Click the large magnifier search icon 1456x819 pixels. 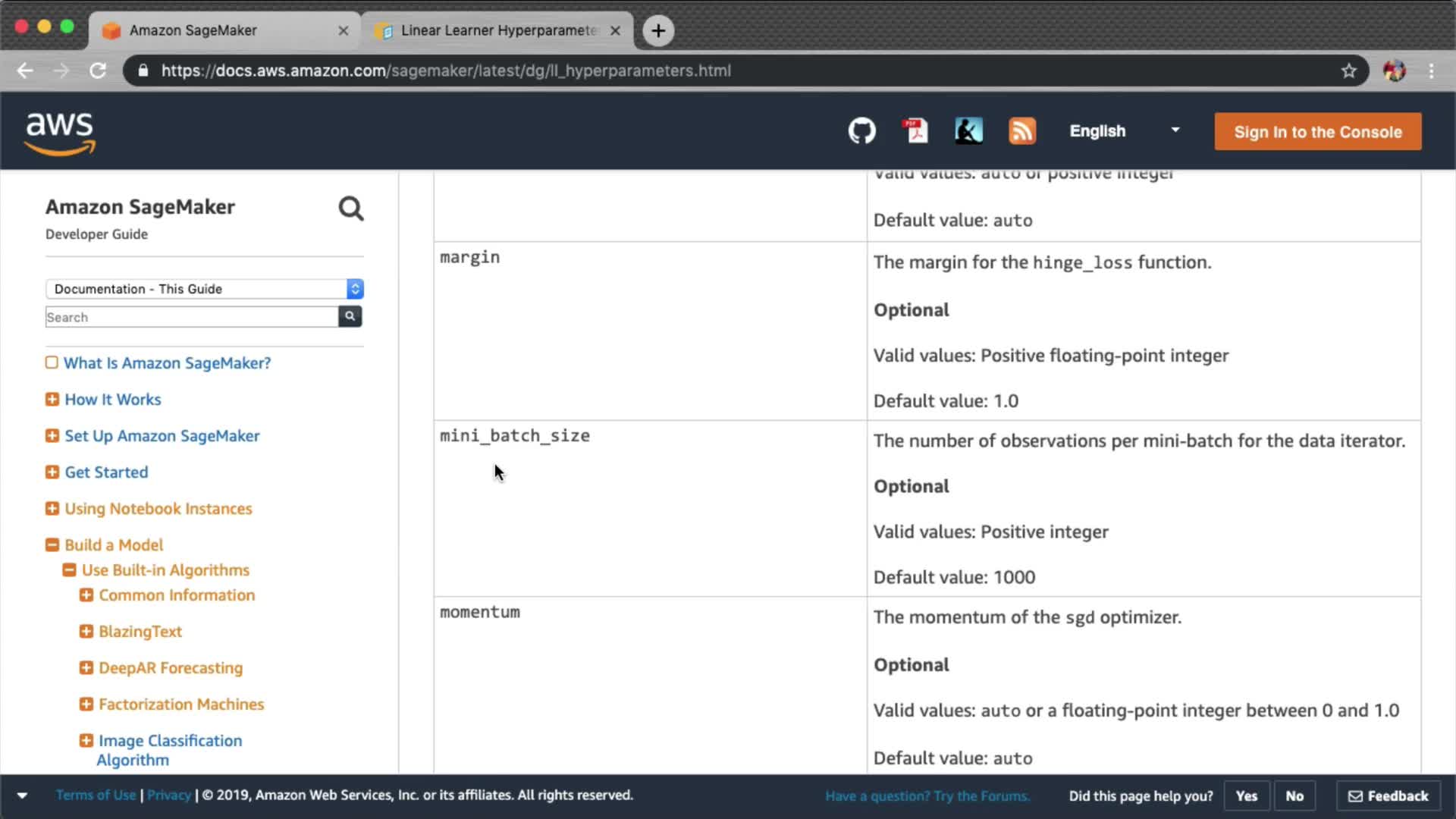tap(350, 209)
